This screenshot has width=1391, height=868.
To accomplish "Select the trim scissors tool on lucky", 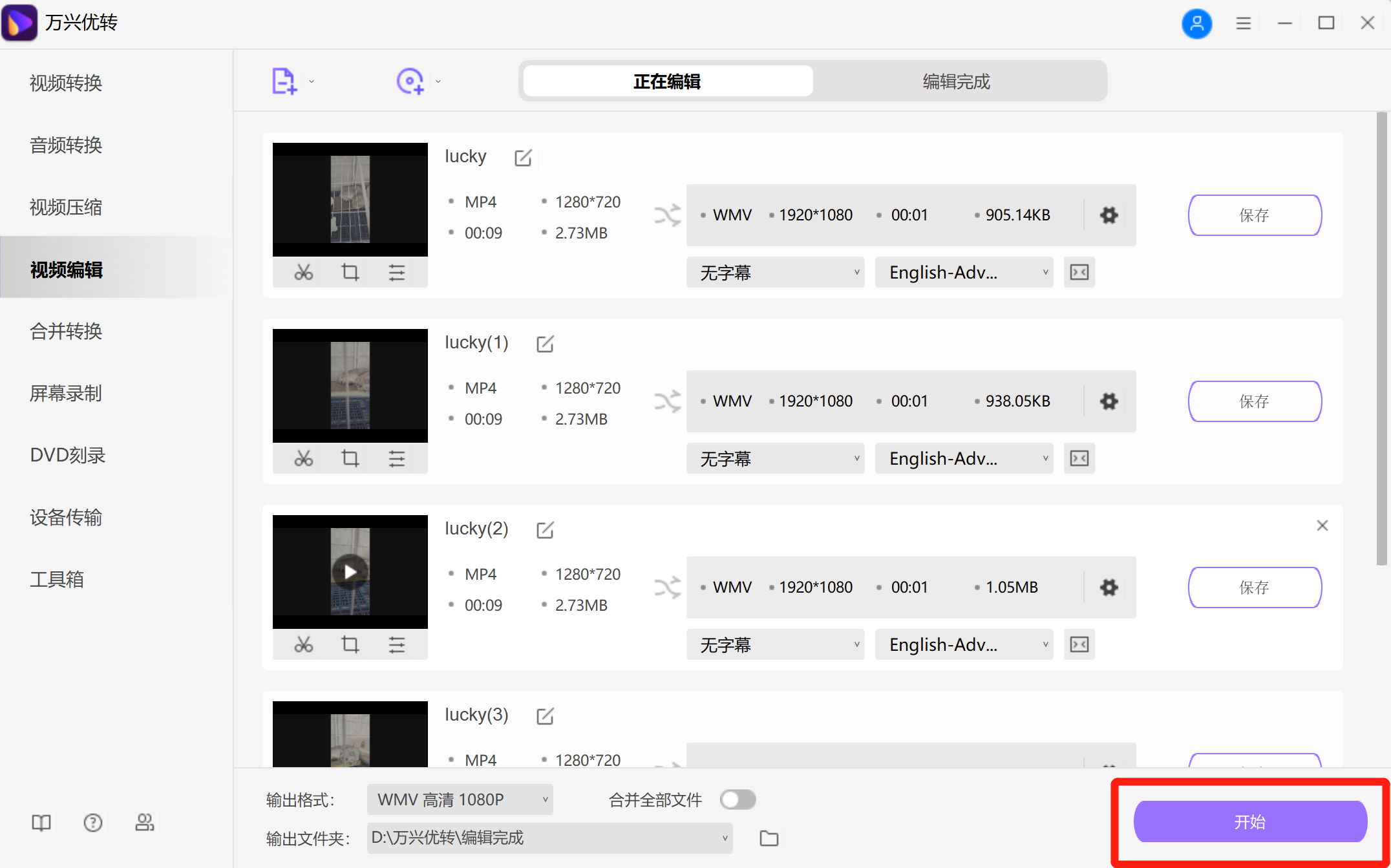I will click(x=303, y=272).
